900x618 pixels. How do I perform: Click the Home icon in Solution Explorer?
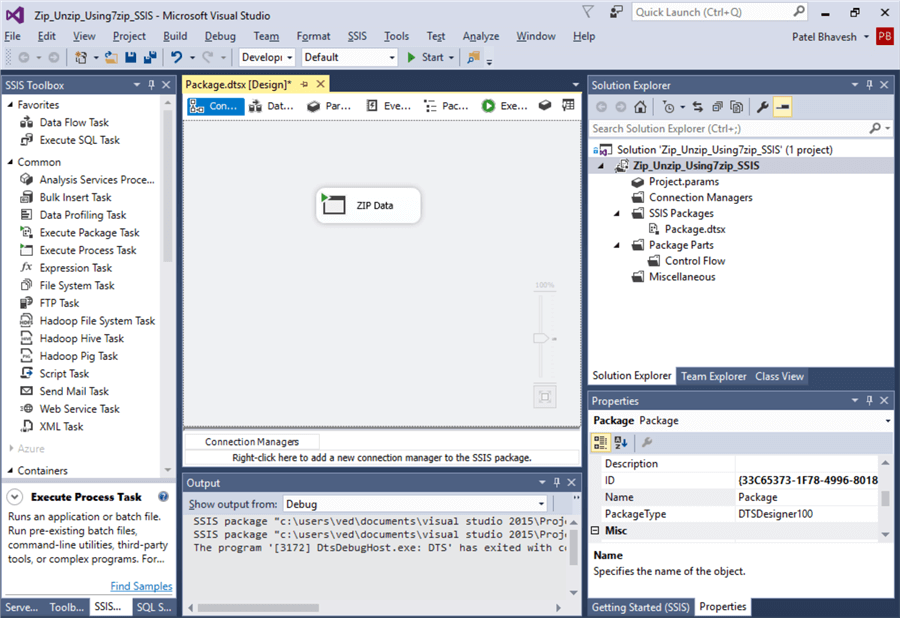pos(640,106)
